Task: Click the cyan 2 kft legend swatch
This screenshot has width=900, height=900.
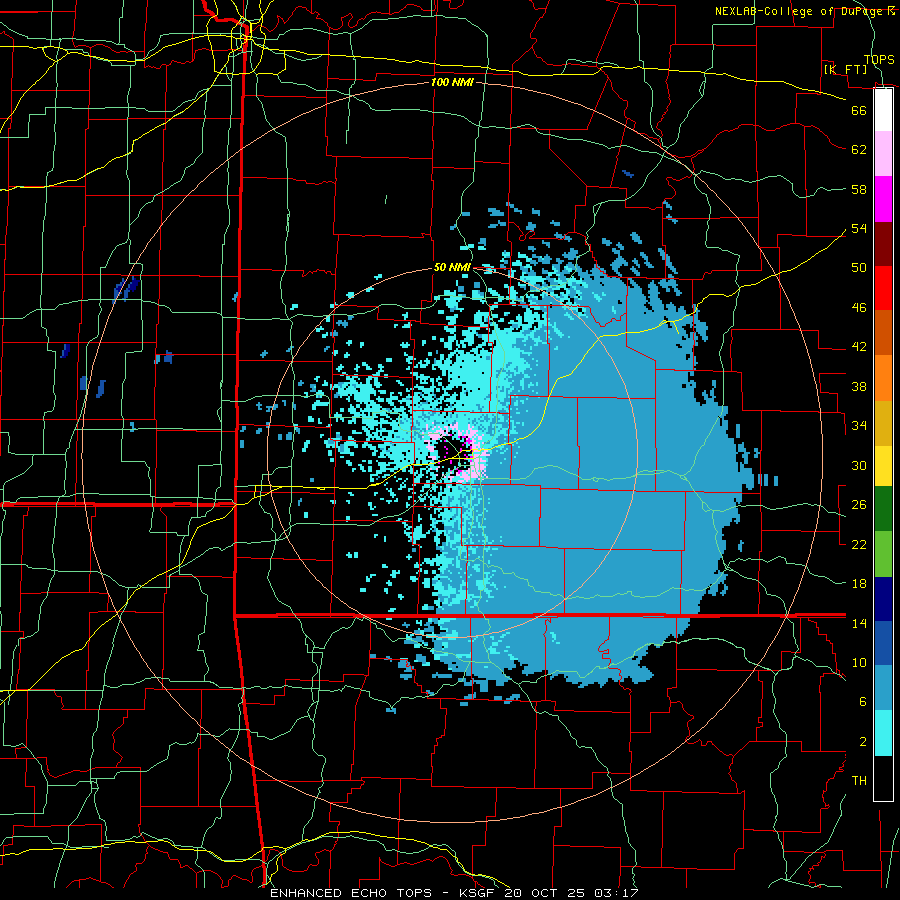Action: point(883,733)
